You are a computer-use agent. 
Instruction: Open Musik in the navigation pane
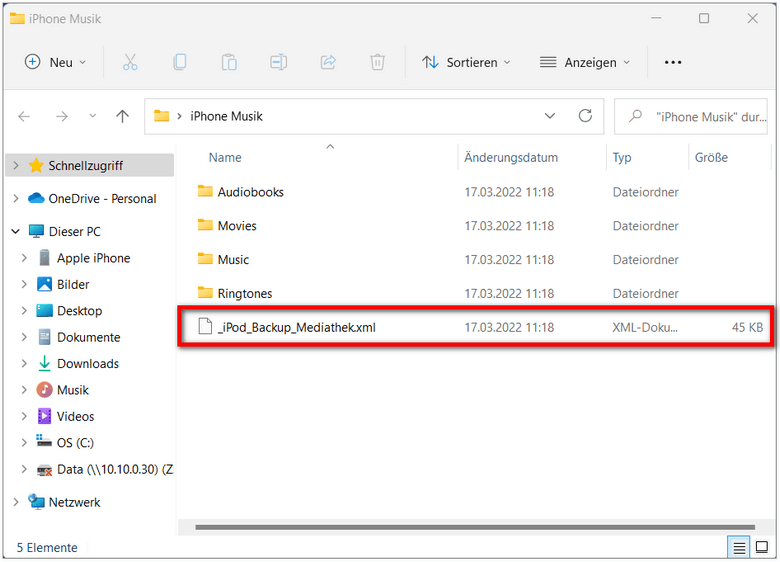73,390
